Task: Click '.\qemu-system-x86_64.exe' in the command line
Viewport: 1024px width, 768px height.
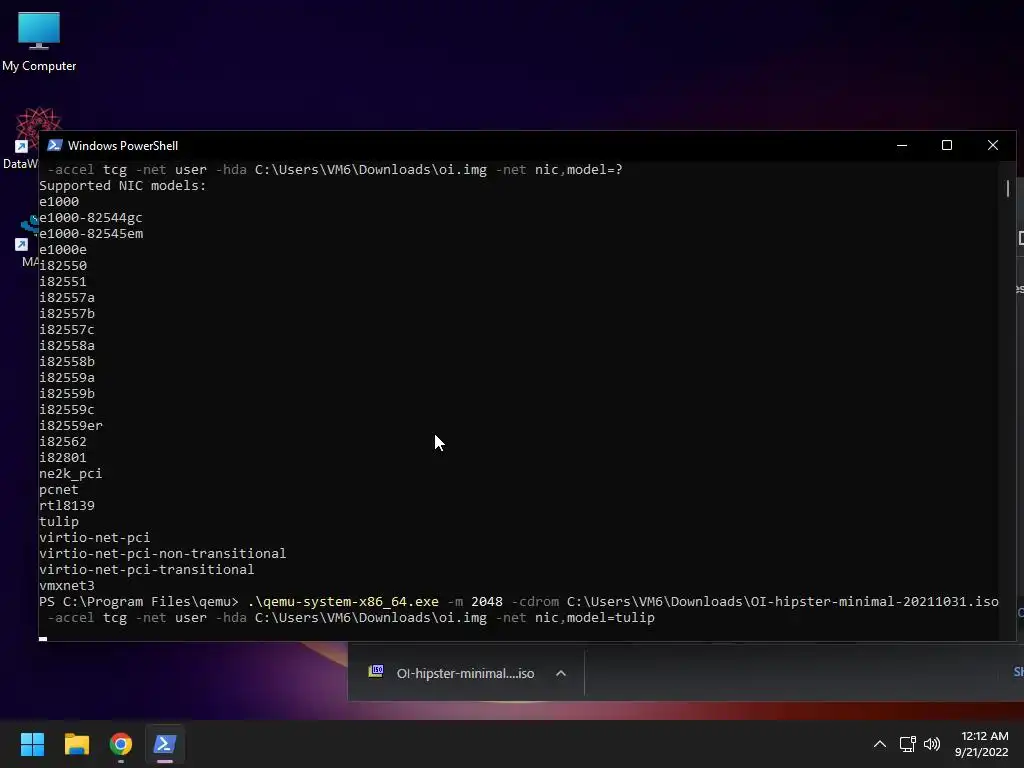Action: pos(344,601)
